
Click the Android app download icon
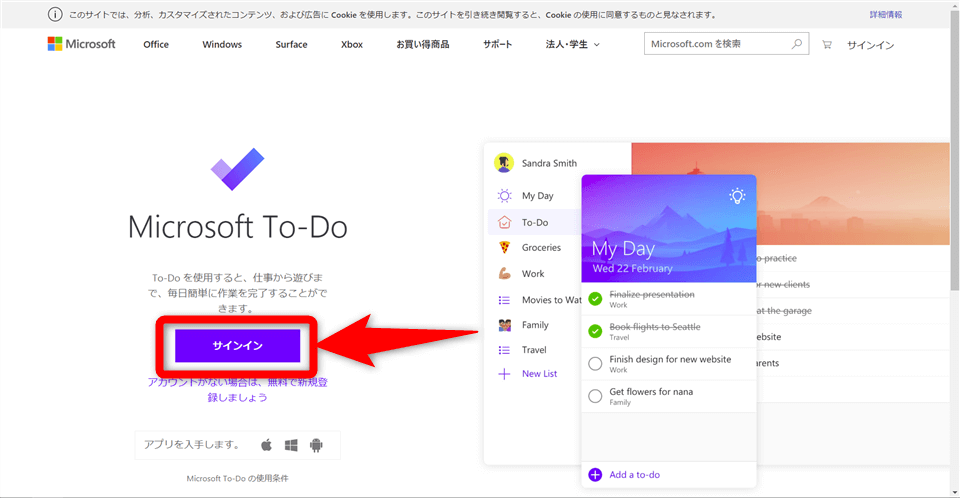click(316, 445)
